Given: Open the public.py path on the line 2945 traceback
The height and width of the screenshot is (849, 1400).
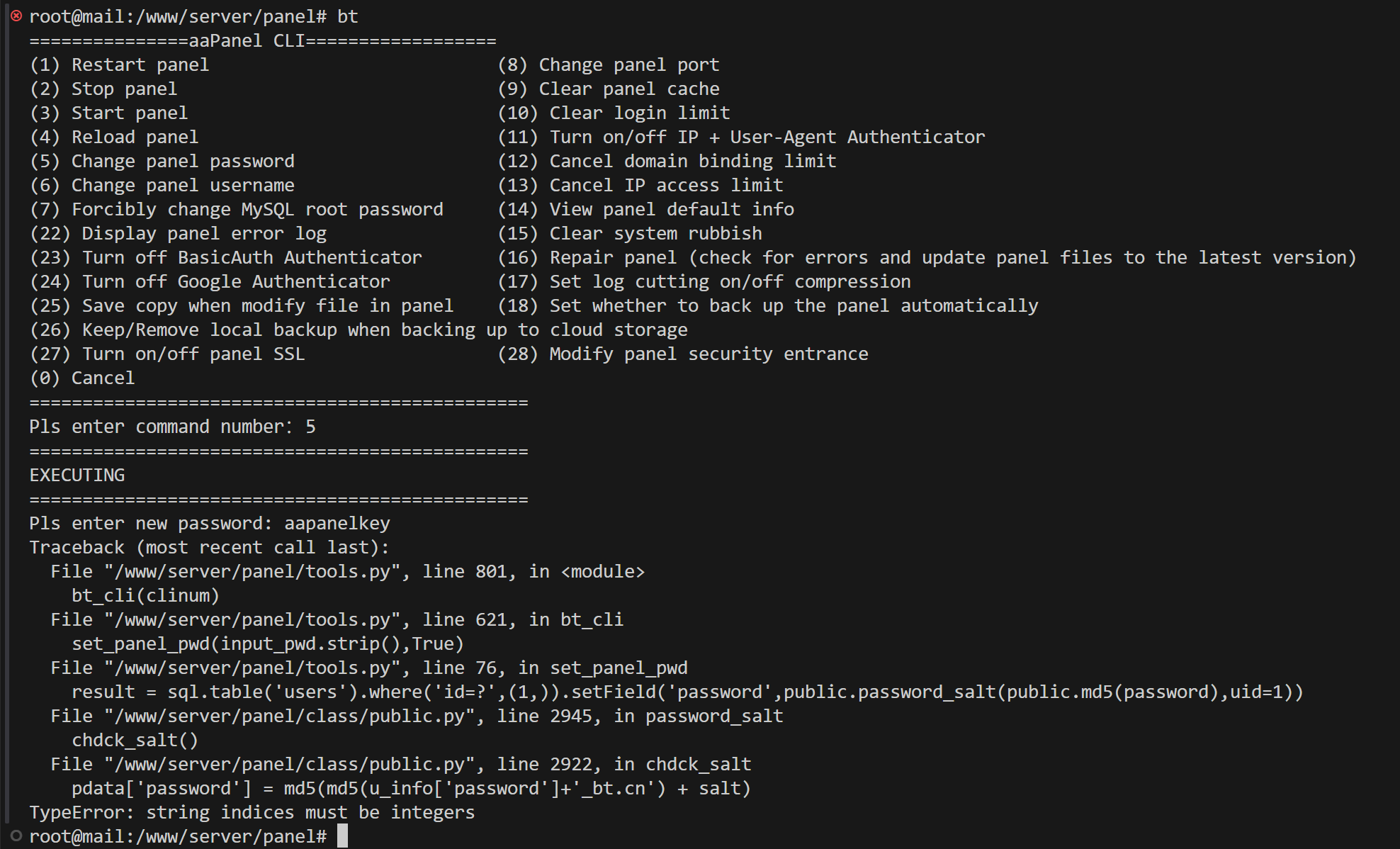Looking at the screenshot, I should (290, 716).
